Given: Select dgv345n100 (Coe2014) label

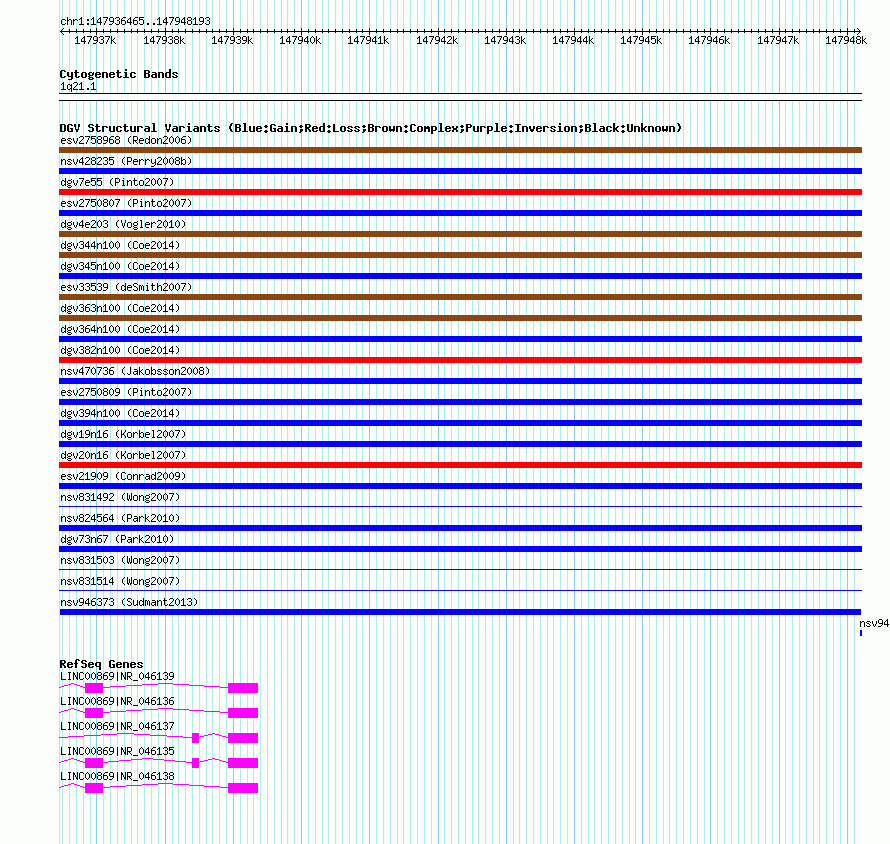Looking at the screenshot, I should pyautogui.click(x=120, y=266).
